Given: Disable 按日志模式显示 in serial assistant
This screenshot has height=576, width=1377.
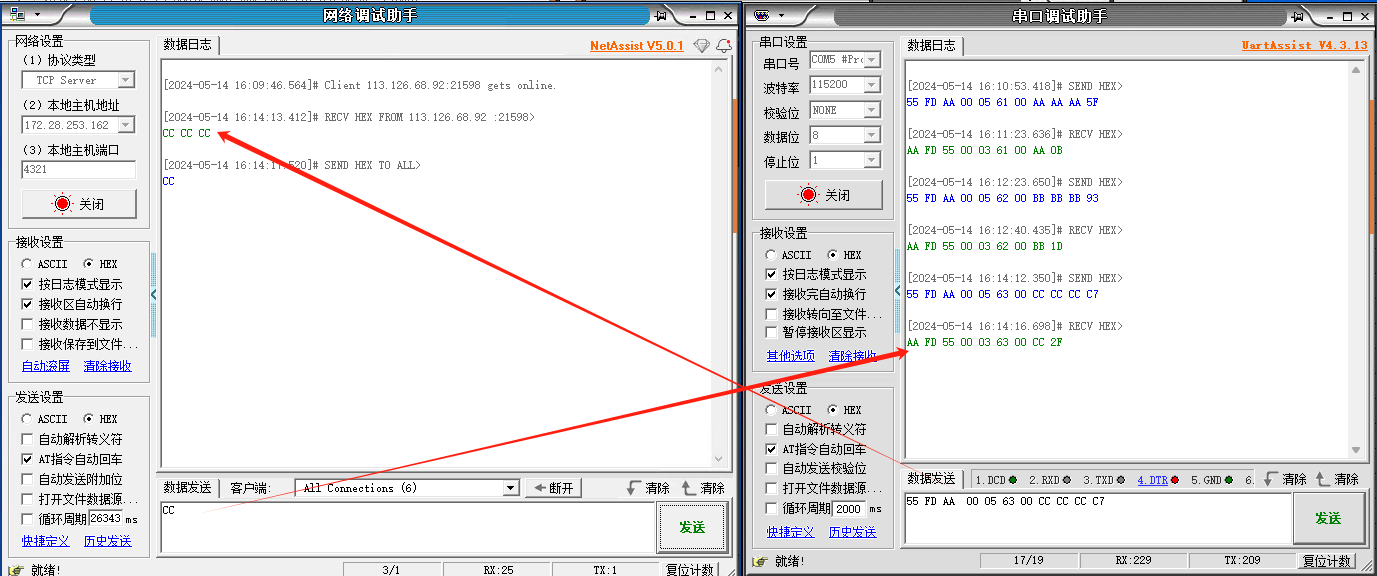Looking at the screenshot, I should (x=771, y=274).
